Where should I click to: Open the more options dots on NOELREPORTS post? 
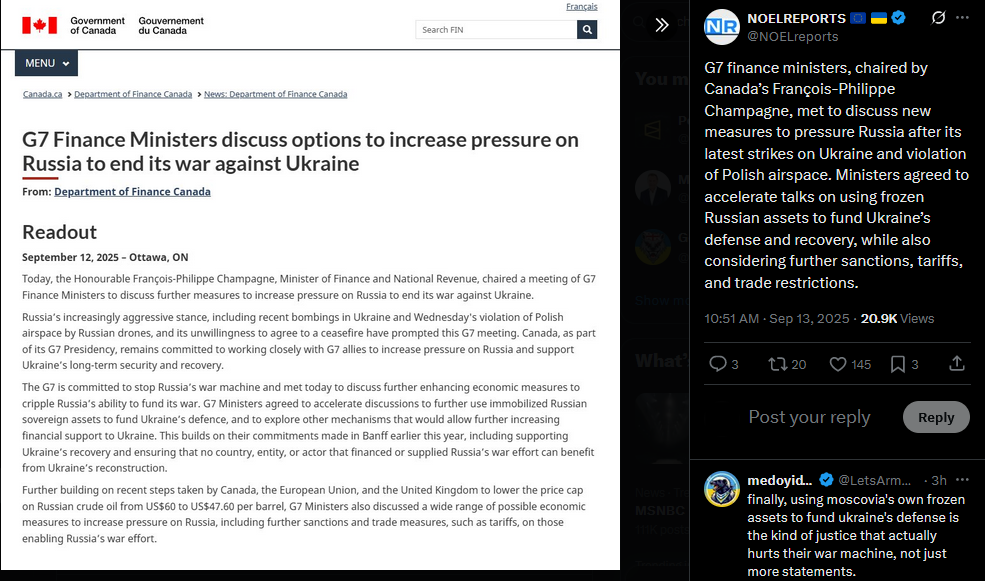(x=962, y=18)
